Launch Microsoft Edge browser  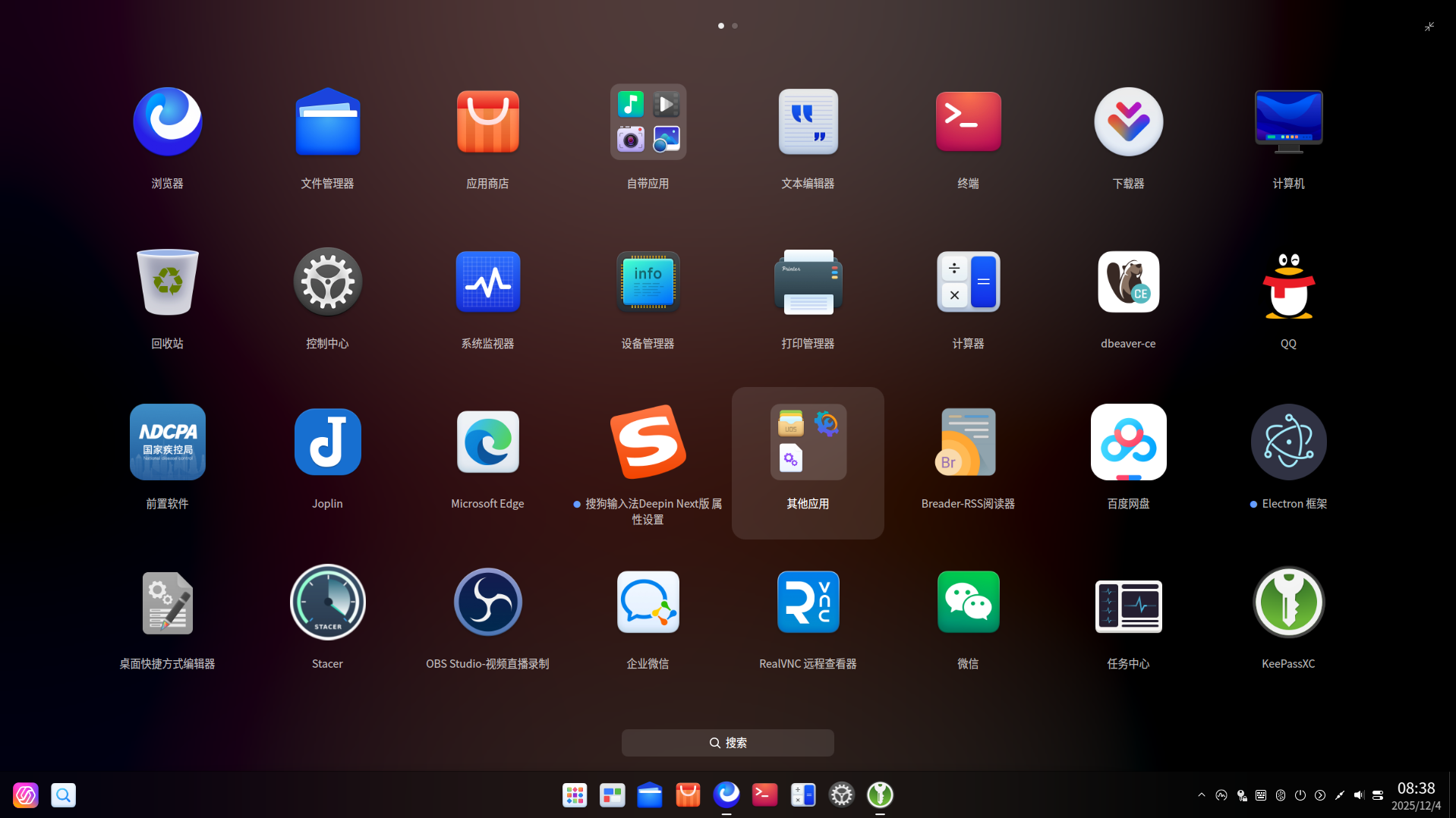click(487, 442)
